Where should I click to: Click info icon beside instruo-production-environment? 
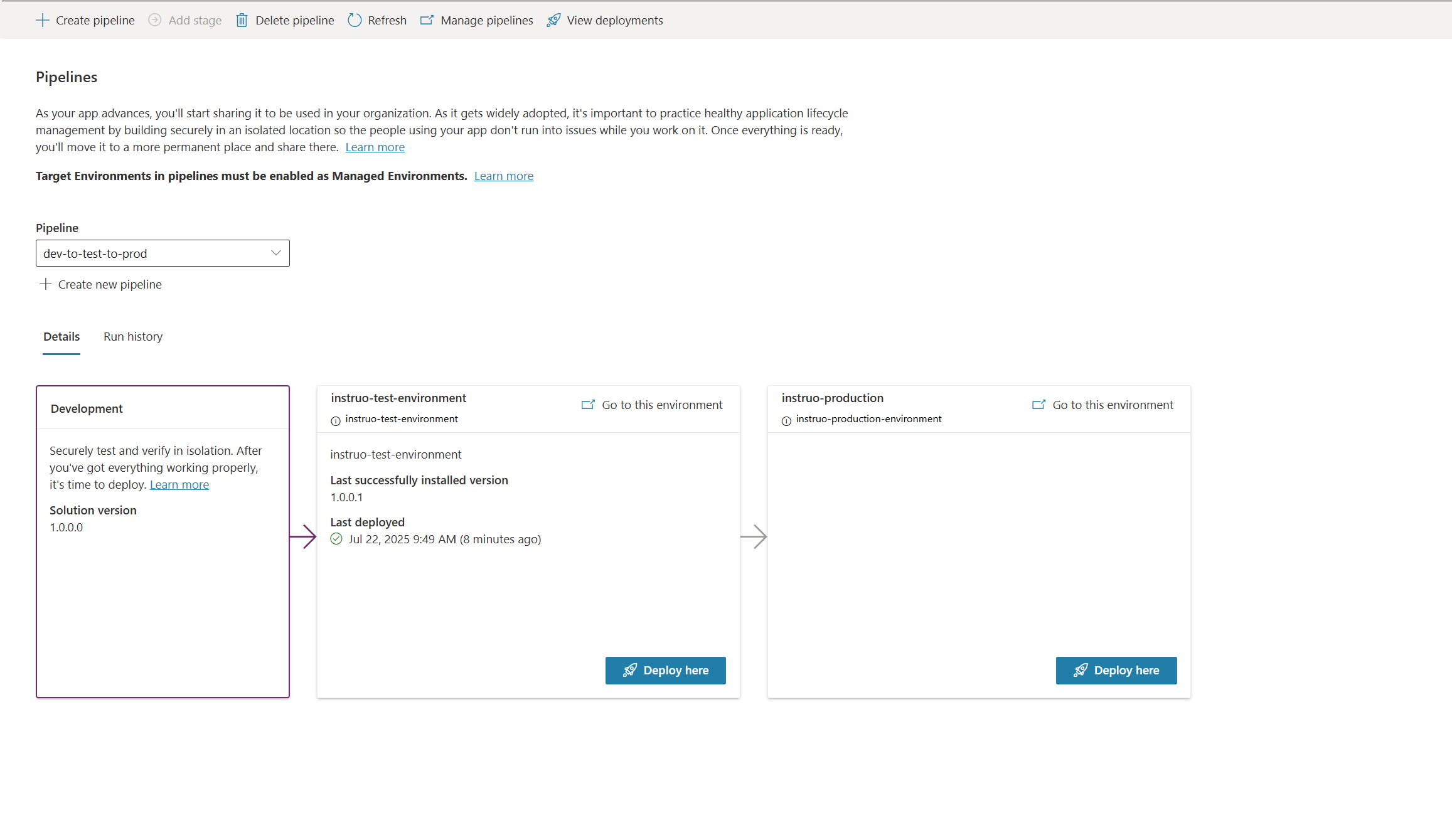click(786, 421)
